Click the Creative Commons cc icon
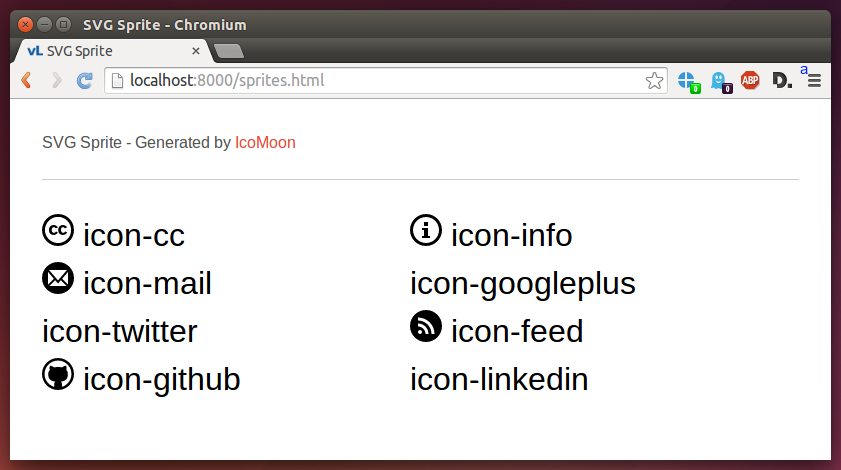841x470 pixels. coord(58,230)
